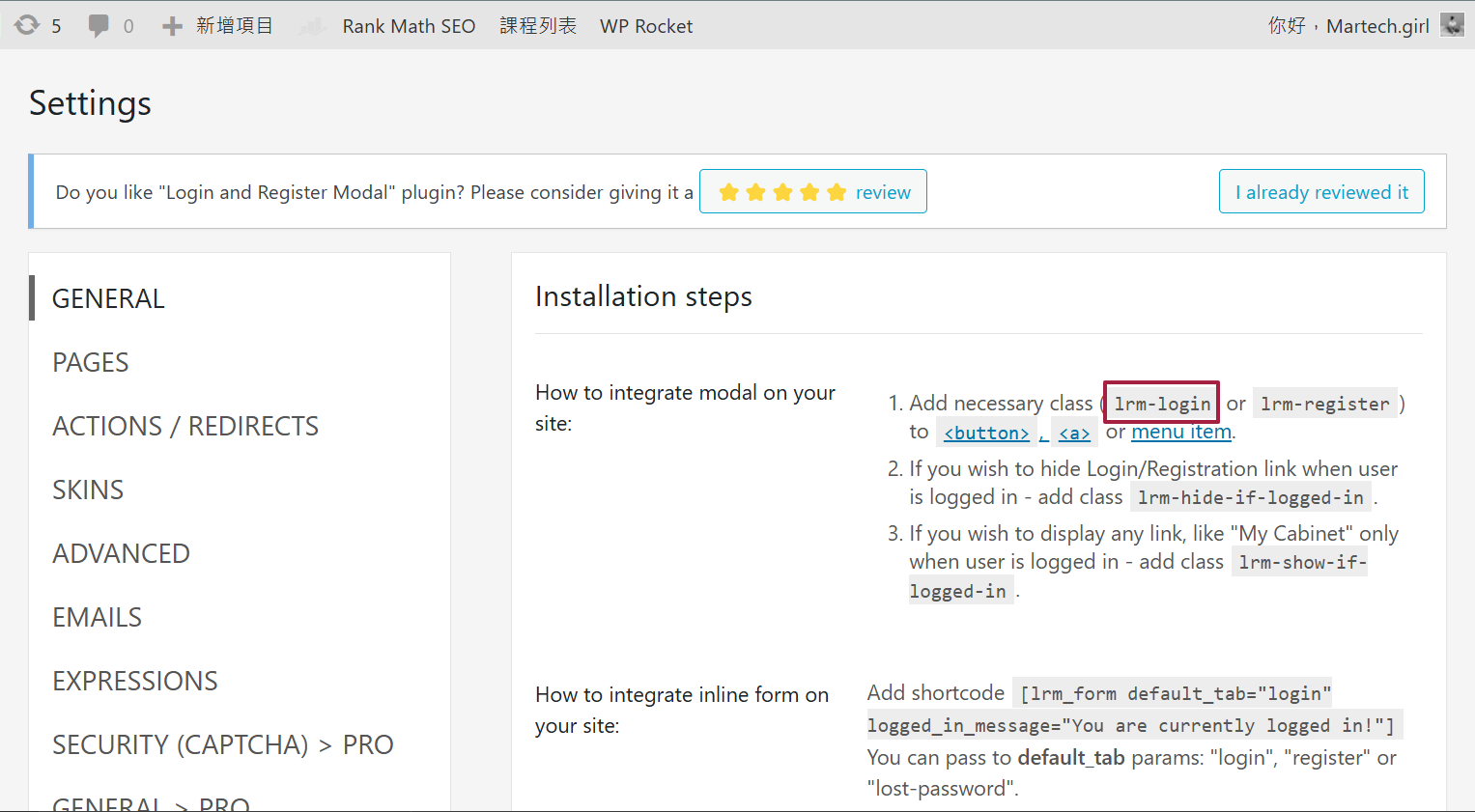This screenshot has width=1475, height=812.
Task: Open the Rank Math SEO menu
Action: click(408, 26)
